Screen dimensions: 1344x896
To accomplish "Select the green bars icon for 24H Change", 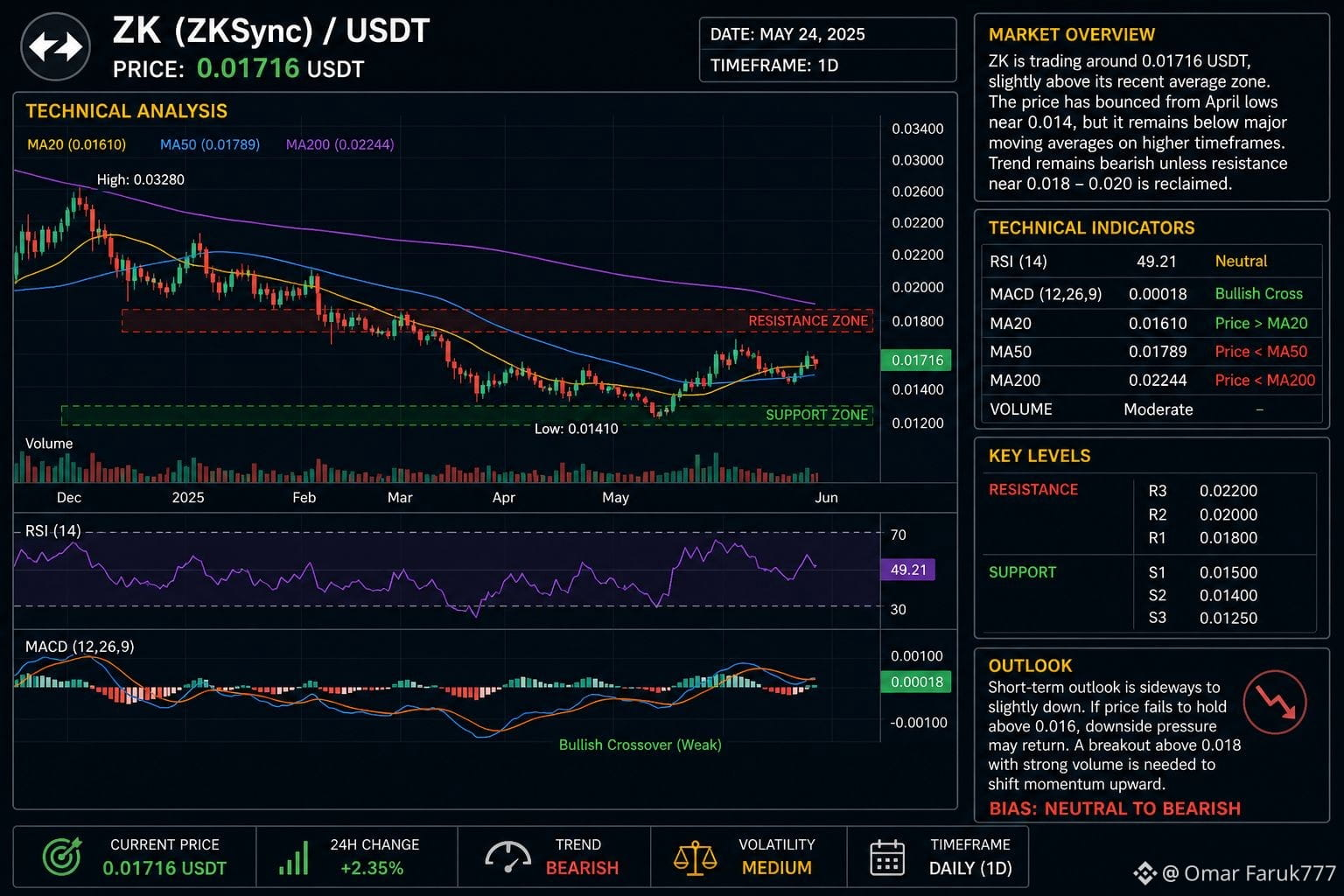I will pyautogui.click(x=294, y=858).
